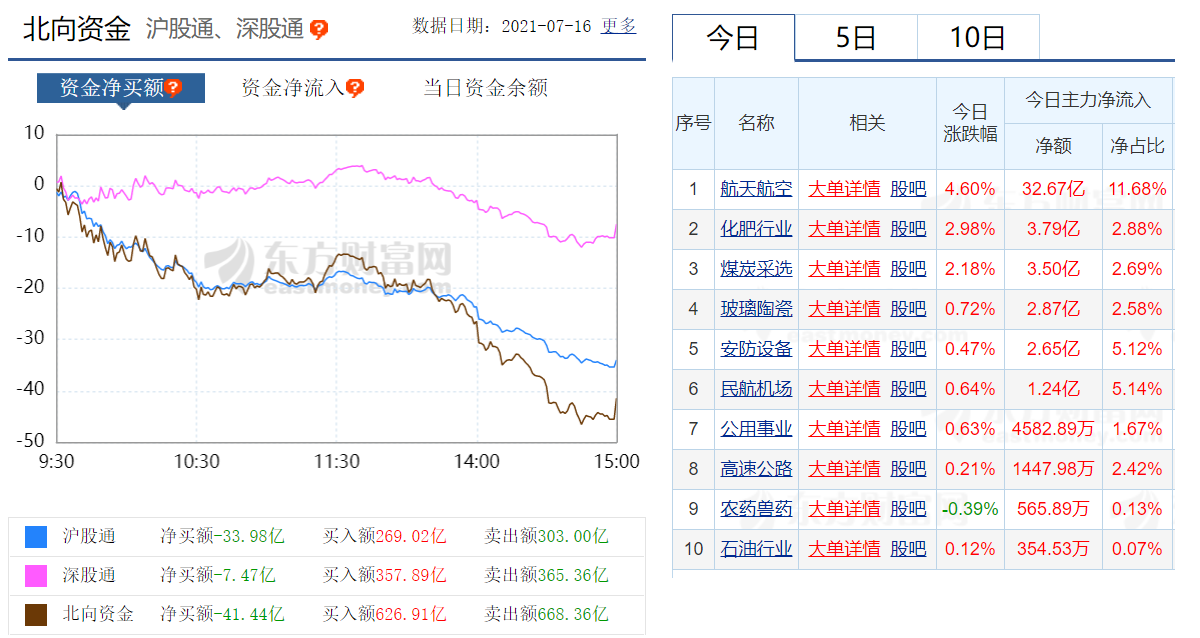Open the help icon next to 资金净流入
1200x638 pixels.
pyautogui.click(x=355, y=87)
